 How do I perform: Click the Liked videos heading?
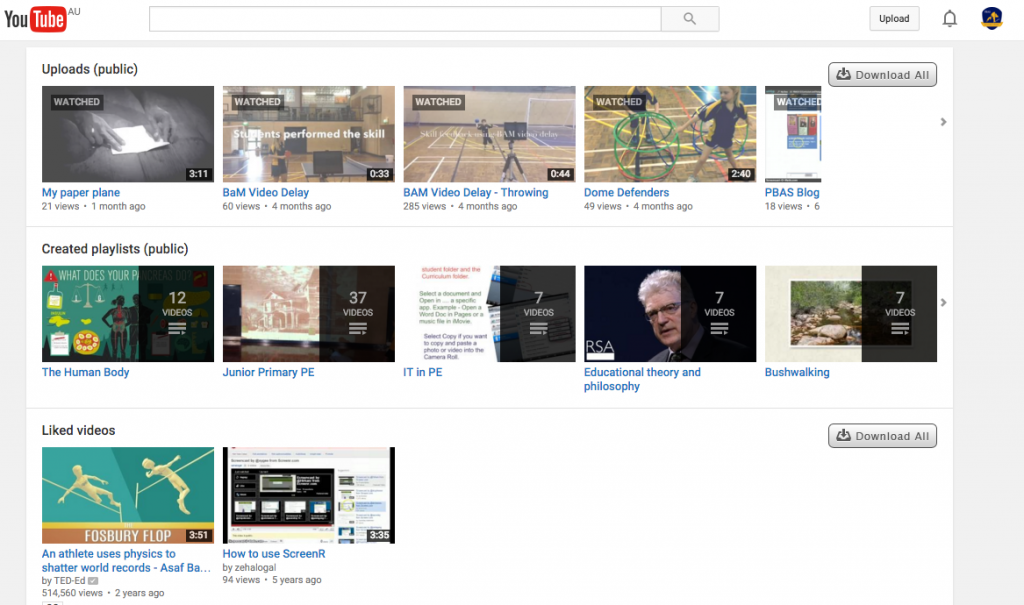point(78,431)
